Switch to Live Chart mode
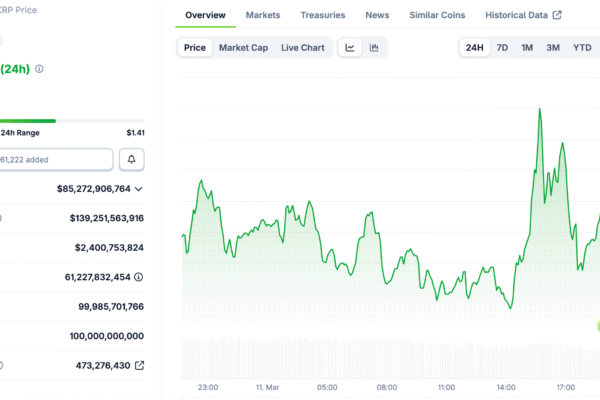 [x=302, y=48]
